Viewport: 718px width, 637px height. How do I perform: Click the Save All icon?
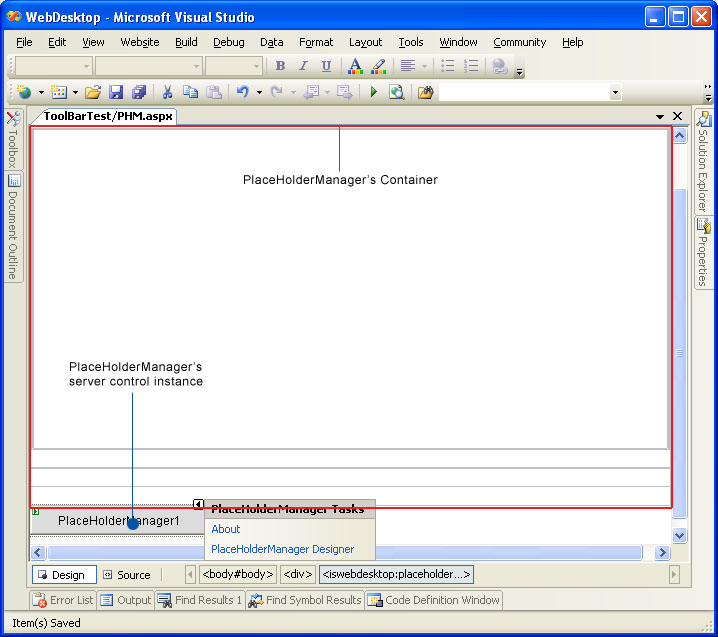139,92
